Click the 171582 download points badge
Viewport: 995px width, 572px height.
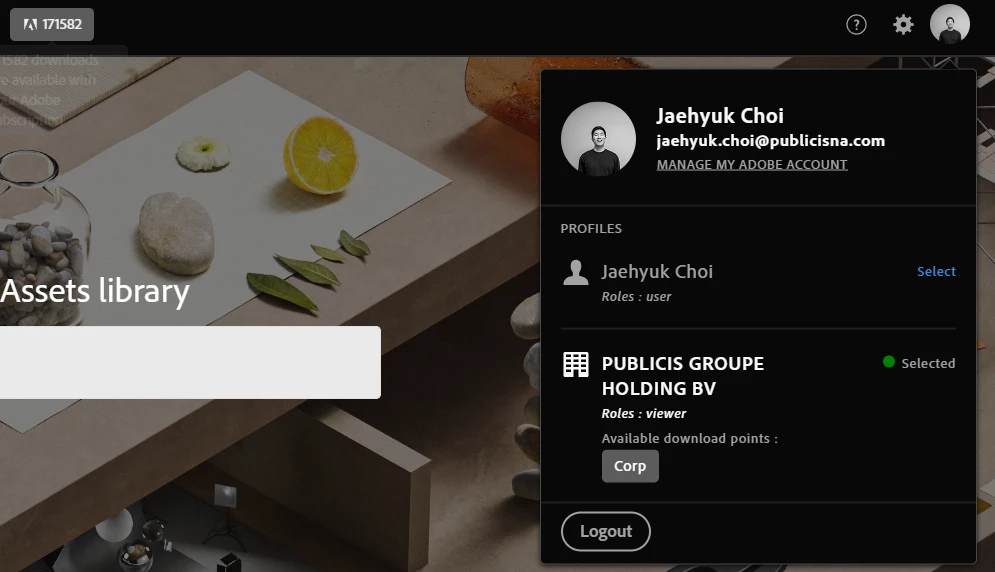51,24
